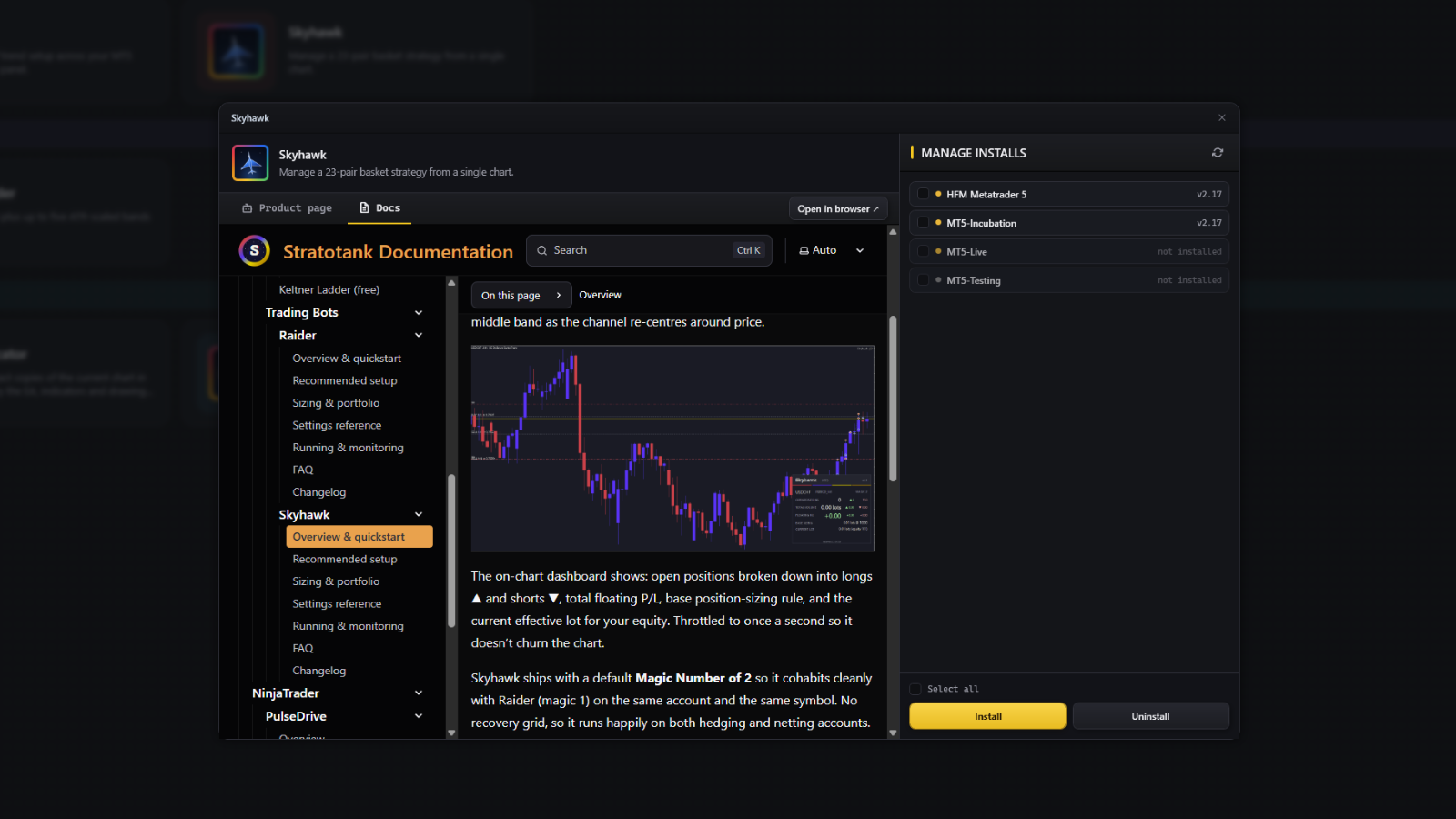Select Skyhawk Overview & quickstart page

[x=359, y=537]
